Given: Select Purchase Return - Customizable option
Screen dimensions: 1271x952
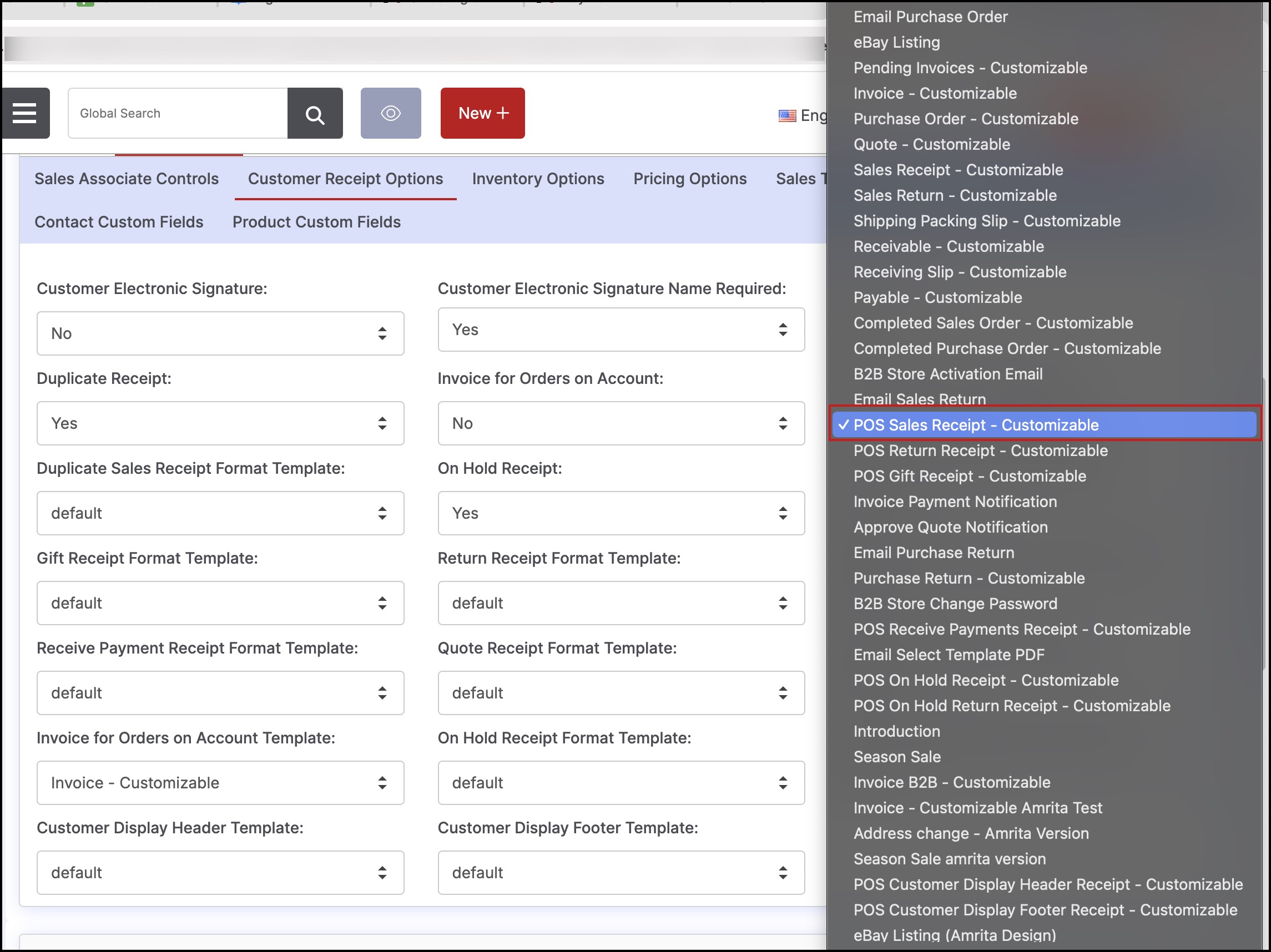Looking at the screenshot, I should 1045,578.
